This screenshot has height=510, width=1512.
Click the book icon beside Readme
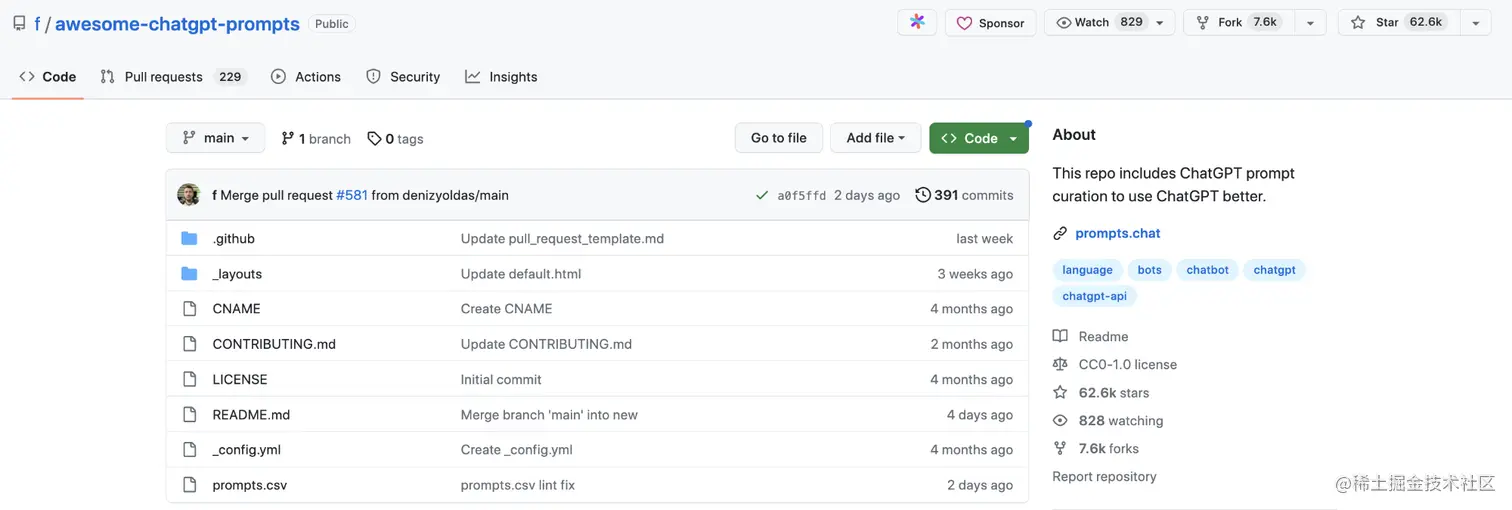[1060, 336]
